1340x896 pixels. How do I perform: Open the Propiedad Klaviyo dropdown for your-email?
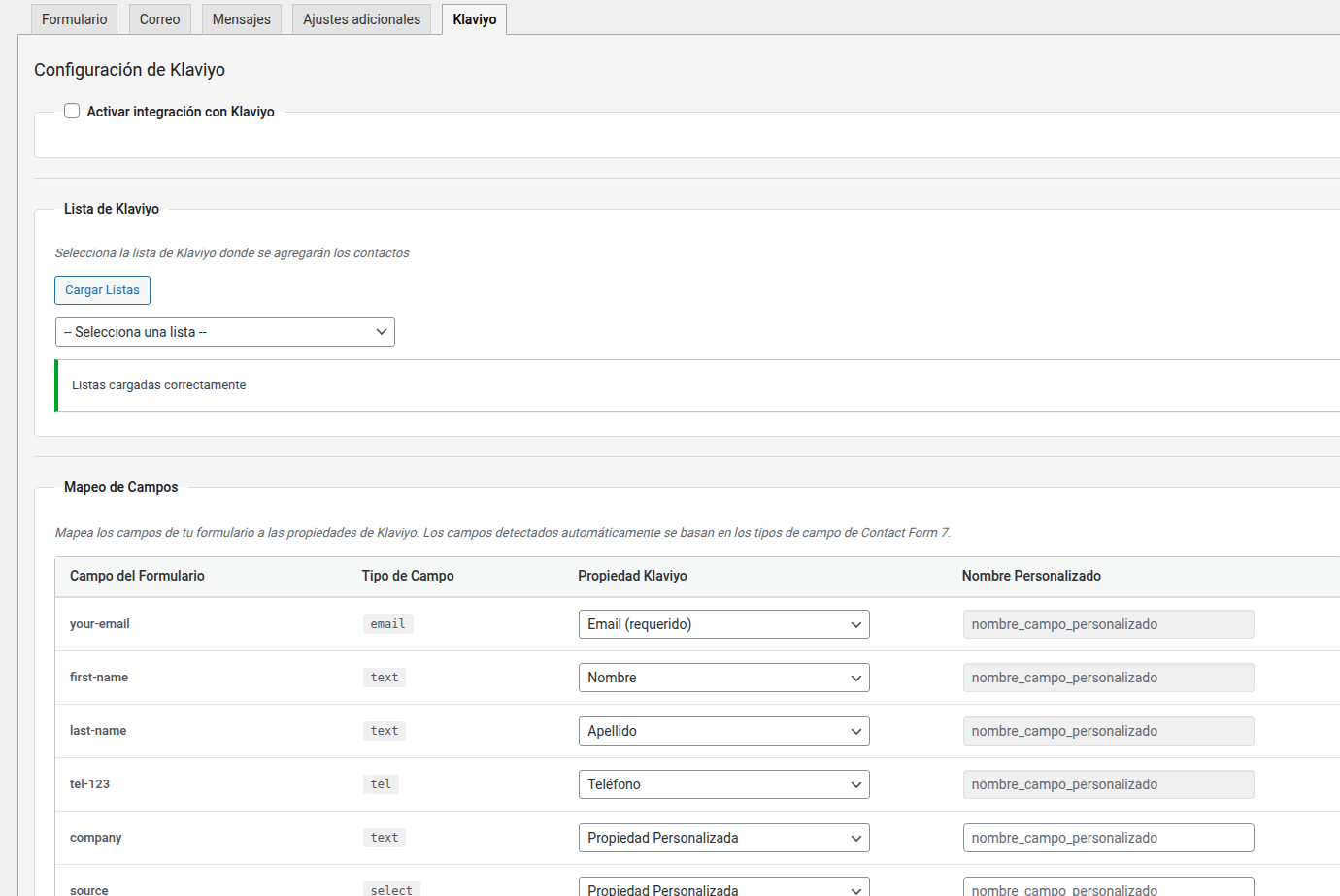723,623
